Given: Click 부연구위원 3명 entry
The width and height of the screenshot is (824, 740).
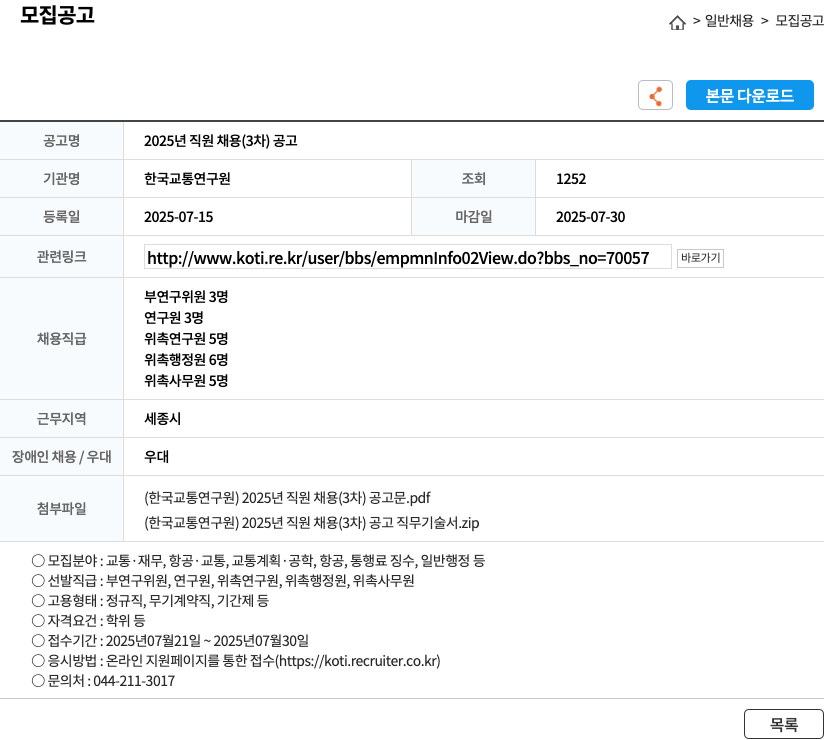Looking at the screenshot, I should 186,296.
